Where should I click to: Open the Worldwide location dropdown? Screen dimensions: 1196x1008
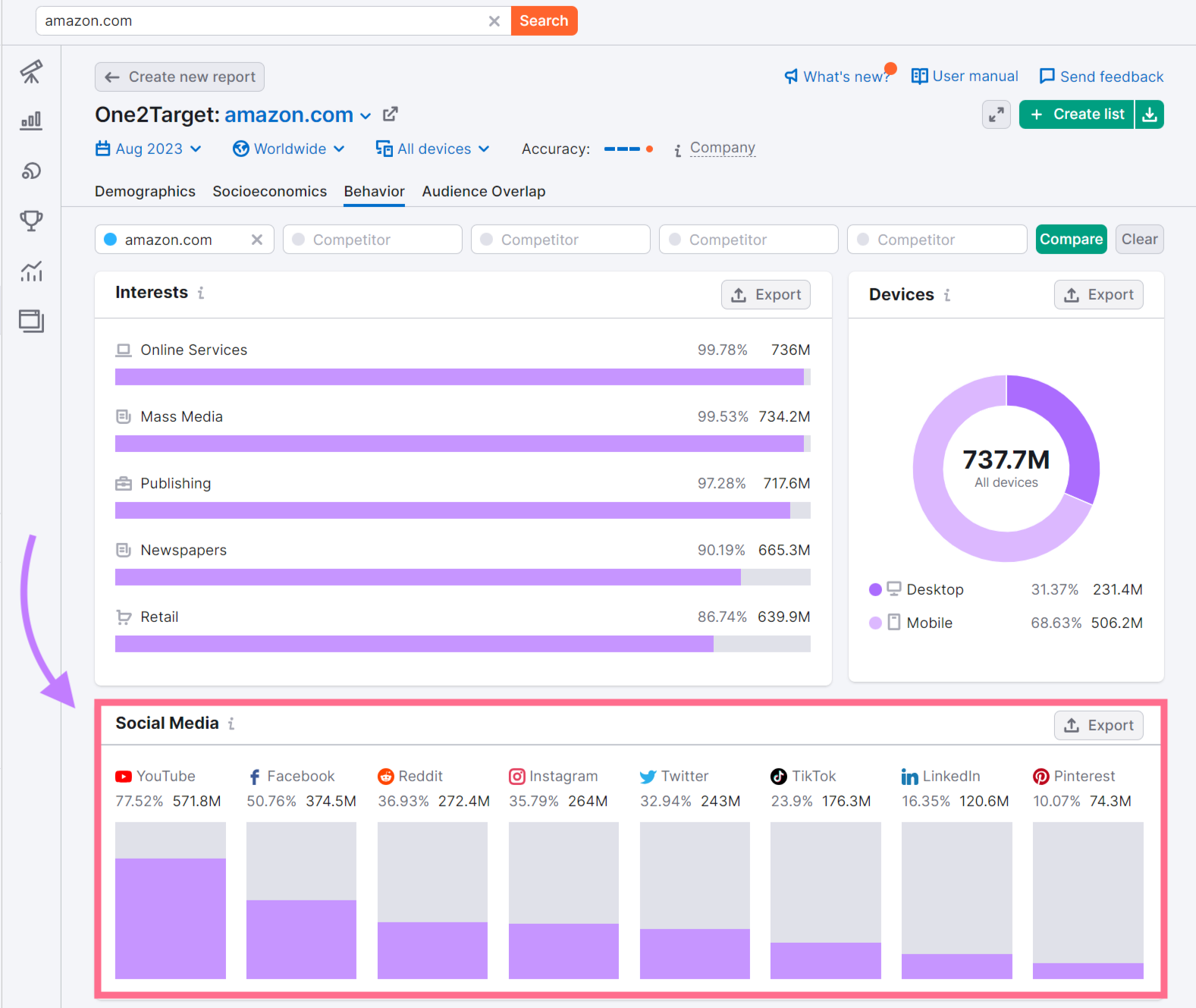pos(289,149)
